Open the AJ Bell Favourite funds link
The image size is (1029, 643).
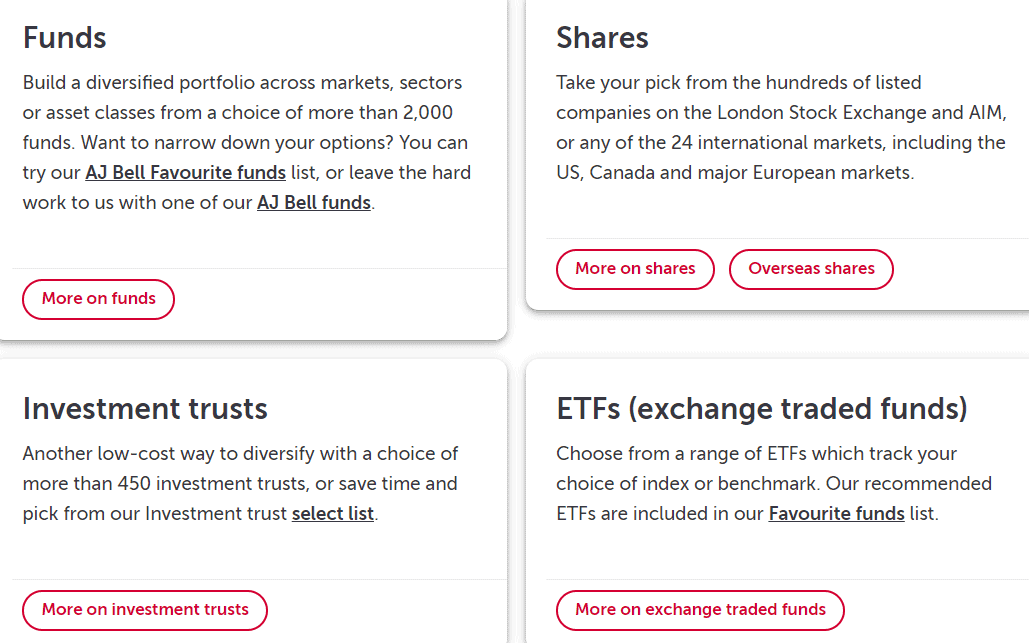pos(186,173)
